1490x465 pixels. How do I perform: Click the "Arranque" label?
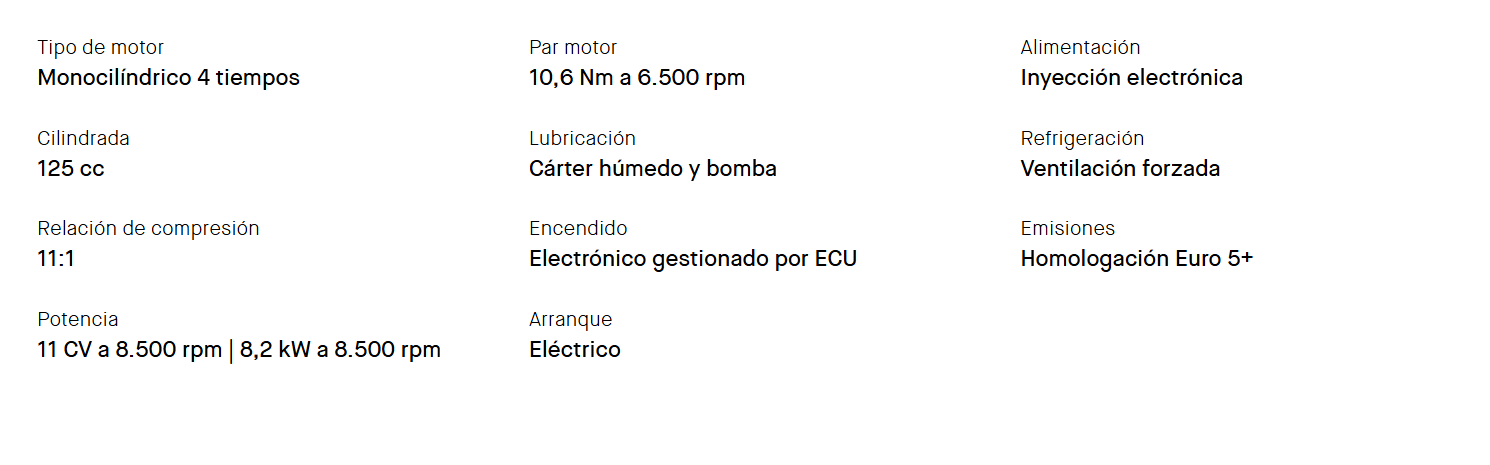tap(570, 319)
